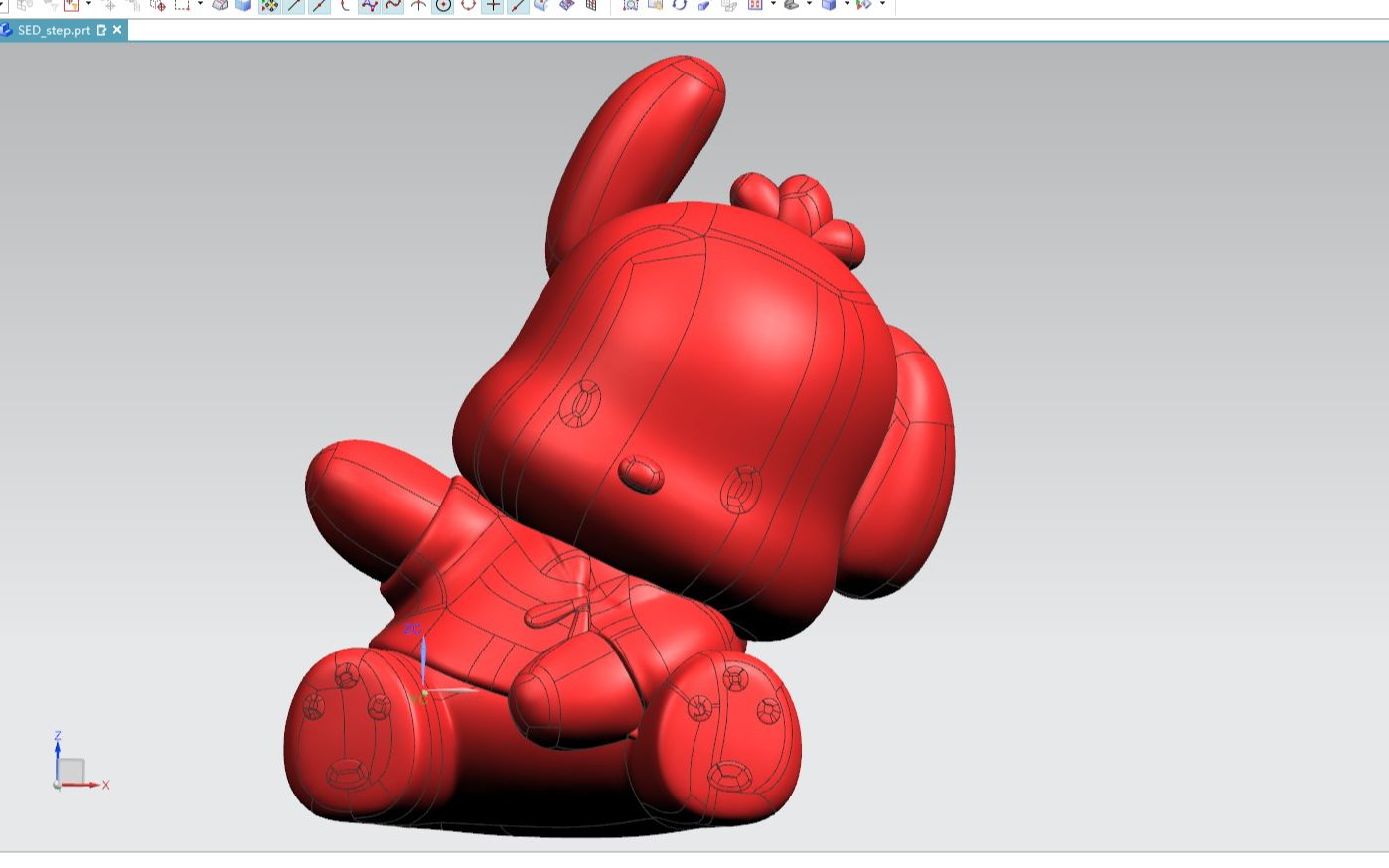Screen dimensions: 1389x868
Task: Click the zoom window icon beside Fit
Action: point(655,5)
